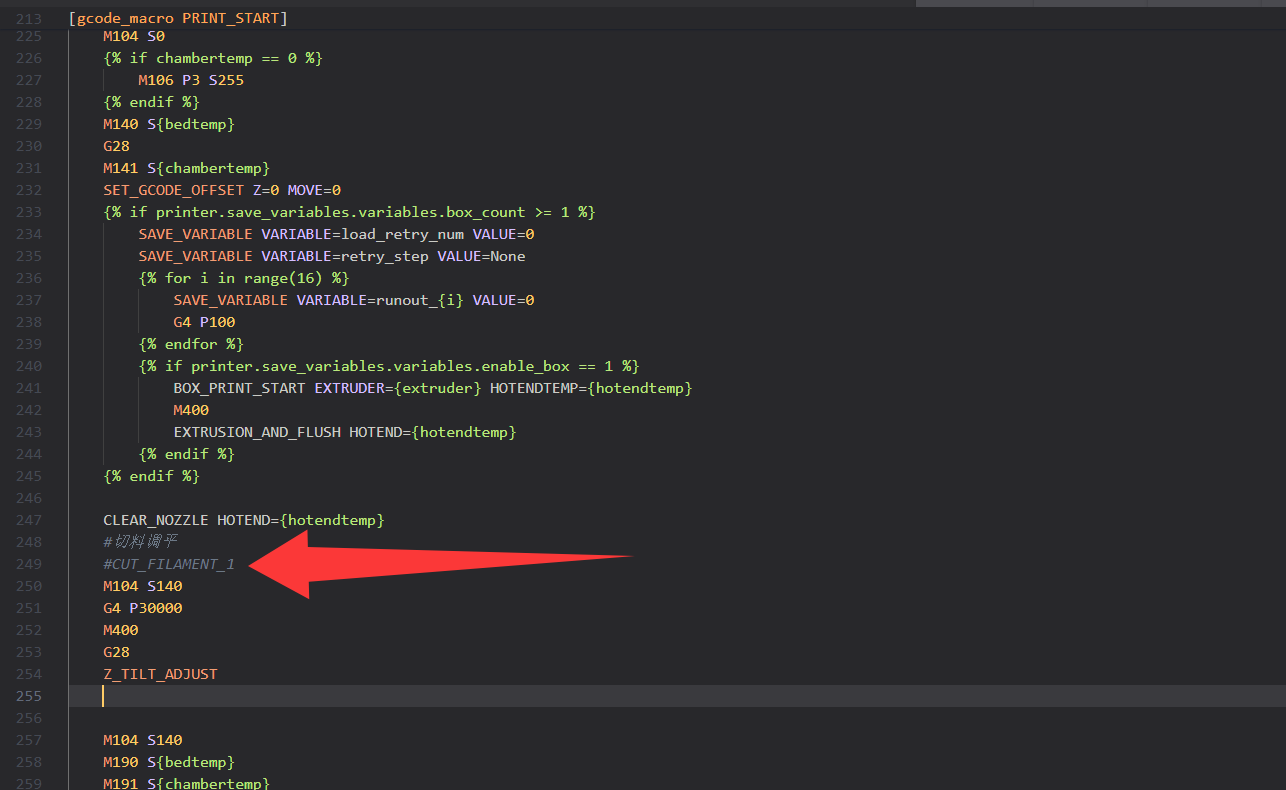The image size is (1286, 790).
Task: Click the enable_box if condition line
Action: [390, 366]
